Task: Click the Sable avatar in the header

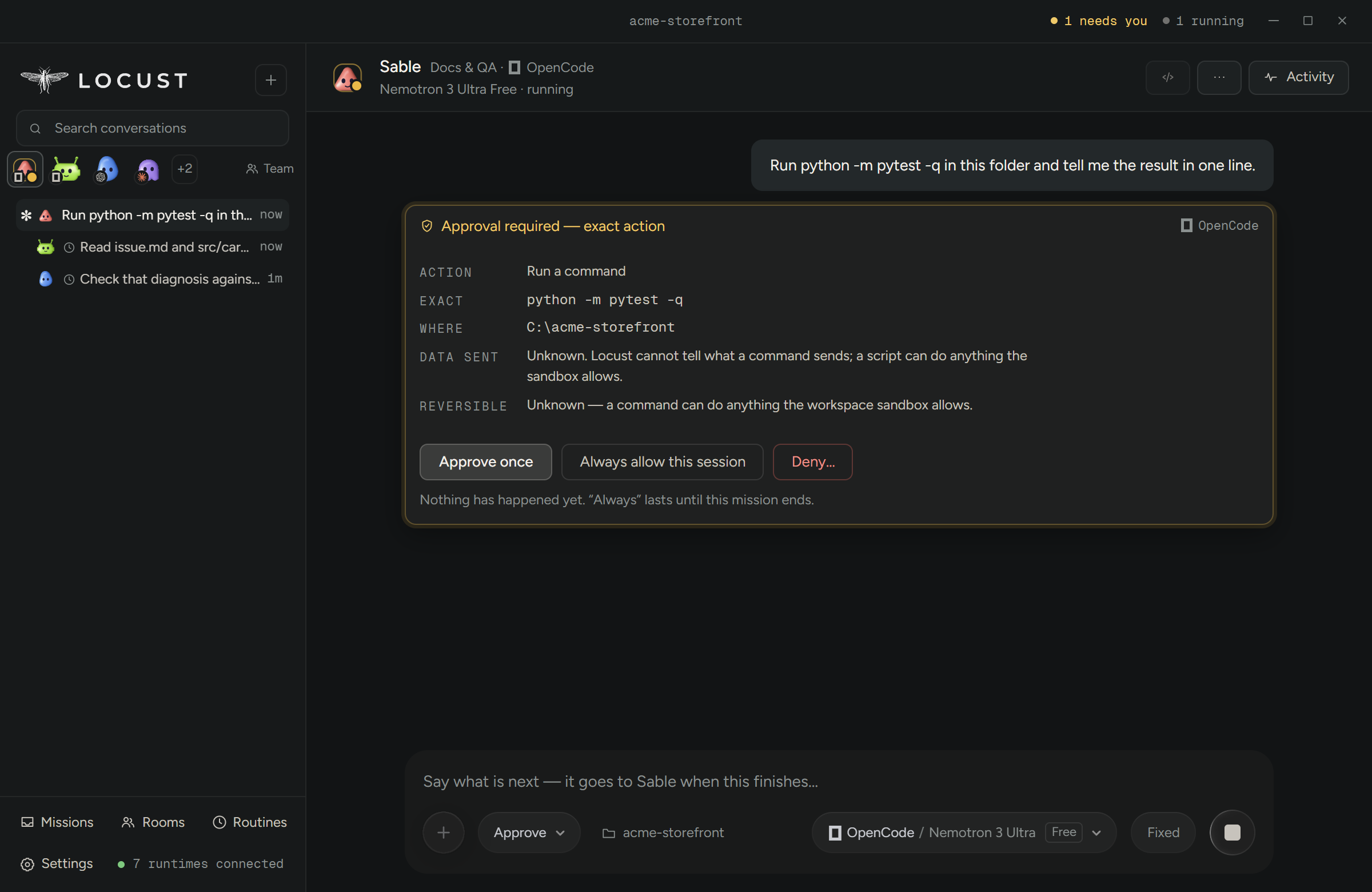Action: click(x=348, y=78)
